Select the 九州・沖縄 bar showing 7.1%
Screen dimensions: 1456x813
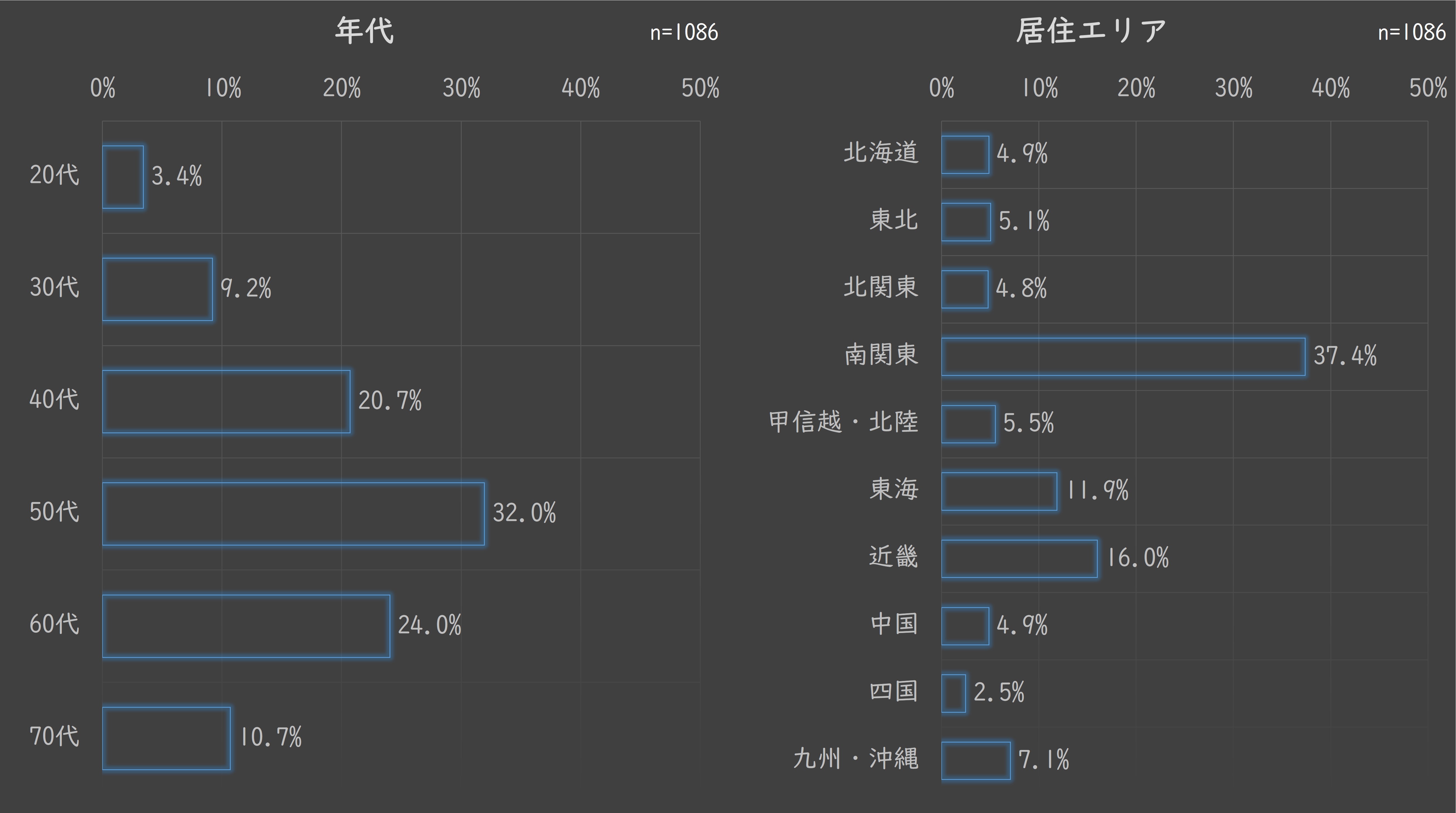click(x=976, y=761)
